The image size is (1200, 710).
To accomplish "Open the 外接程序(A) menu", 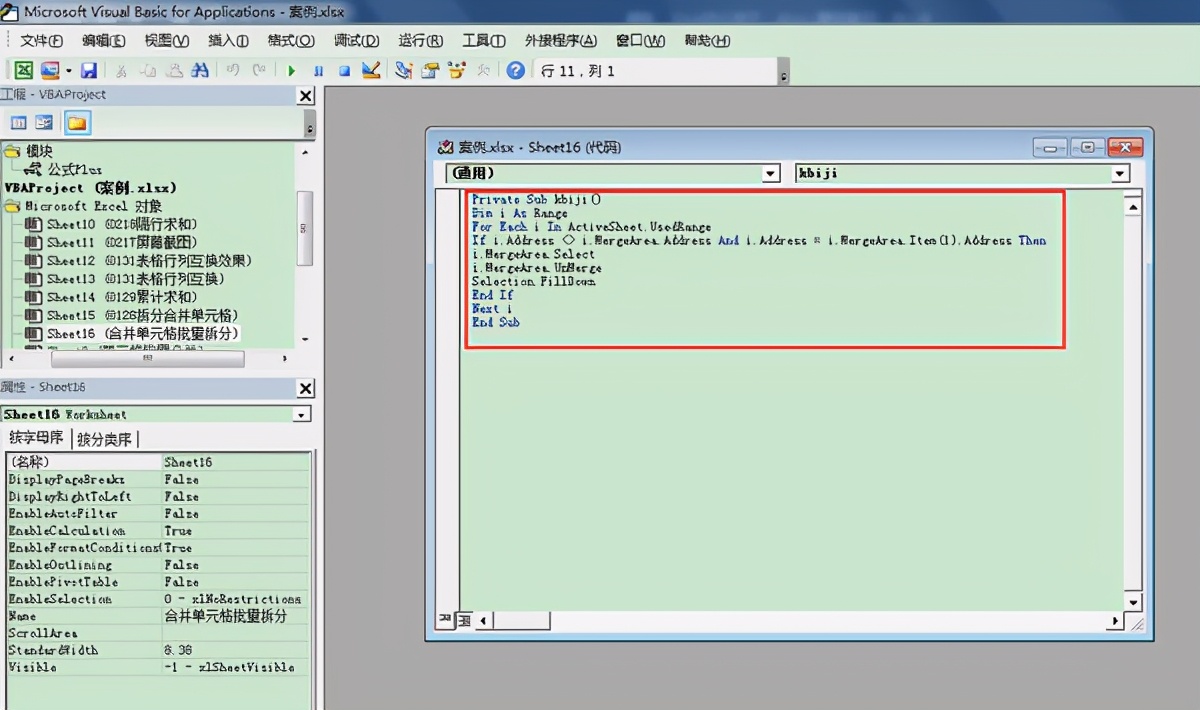I will [x=561, y=41].
